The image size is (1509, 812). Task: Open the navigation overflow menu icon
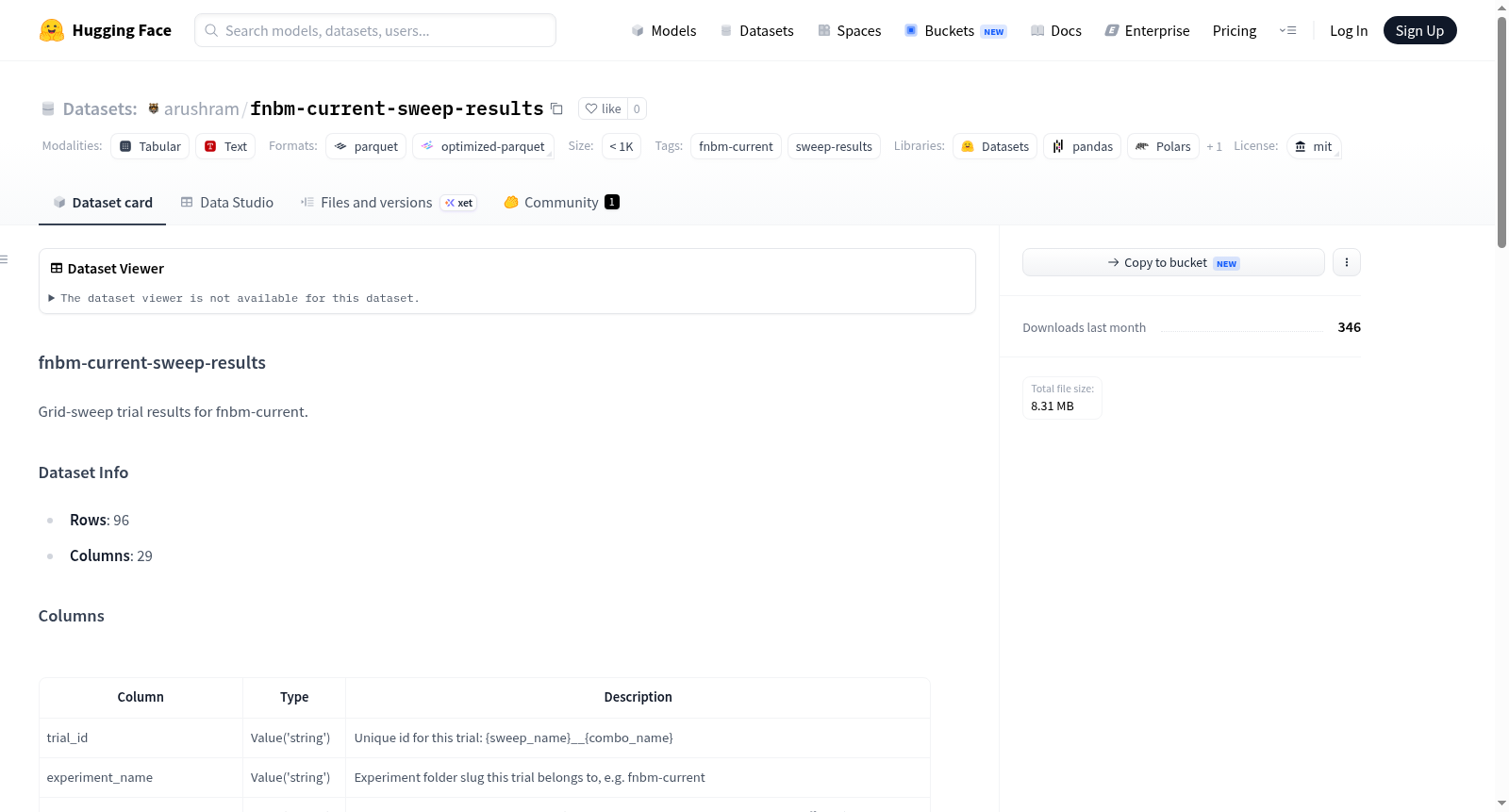pos(1287,30)
